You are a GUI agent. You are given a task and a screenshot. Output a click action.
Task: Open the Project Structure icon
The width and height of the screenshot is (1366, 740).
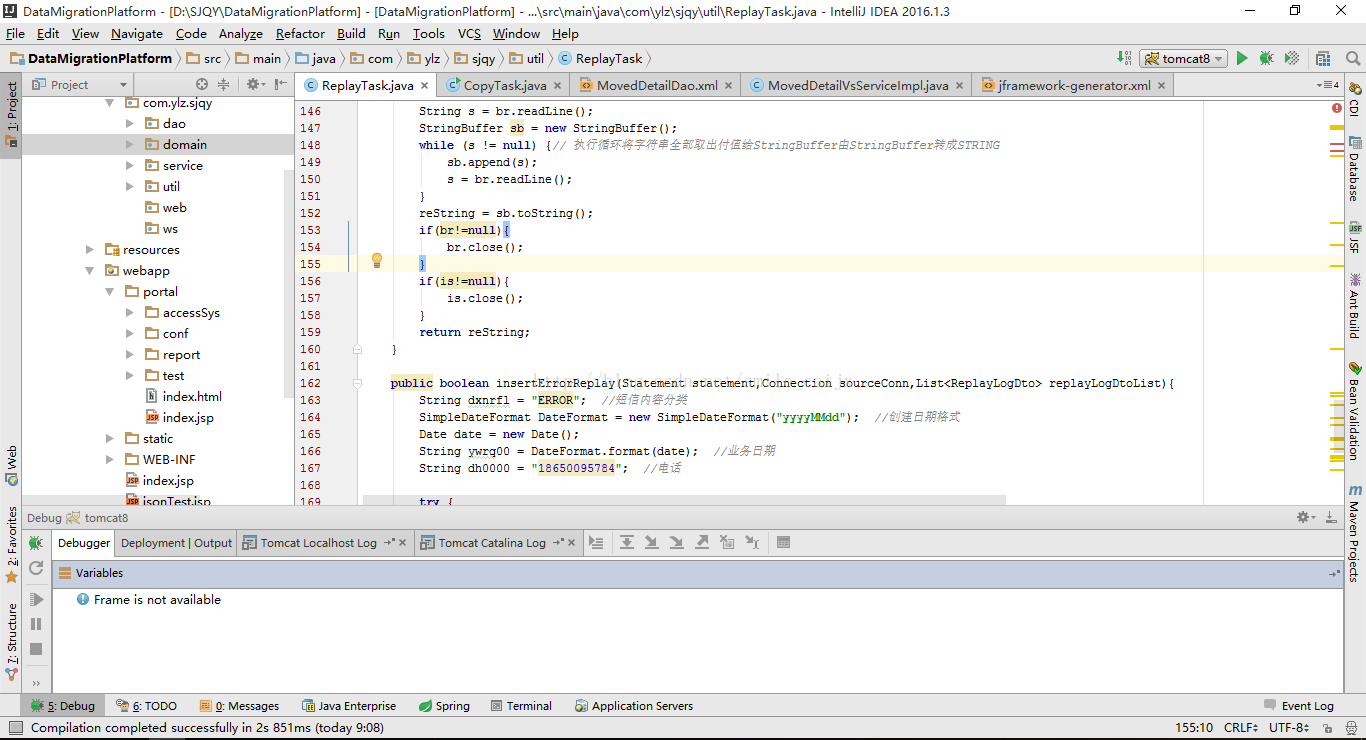1324,59
